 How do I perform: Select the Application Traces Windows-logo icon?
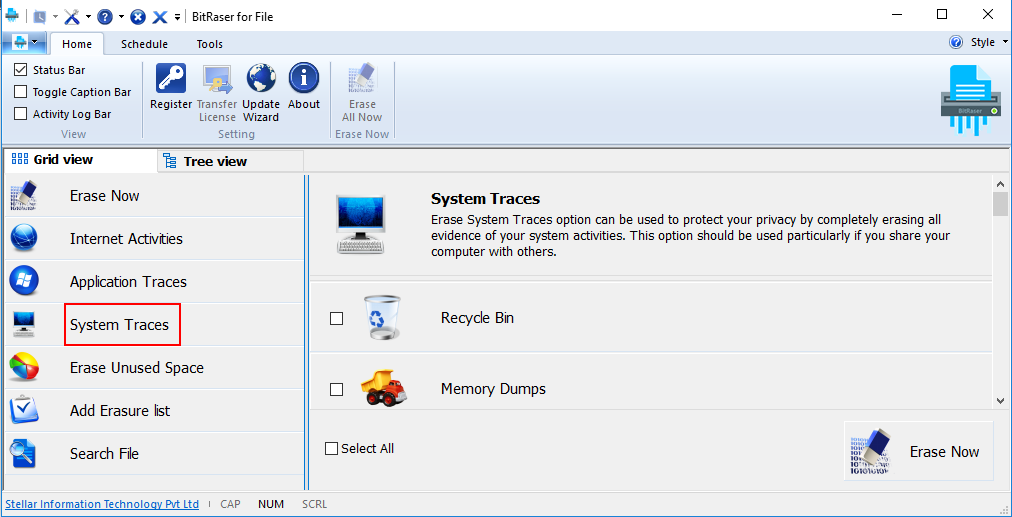pos(25,281)
